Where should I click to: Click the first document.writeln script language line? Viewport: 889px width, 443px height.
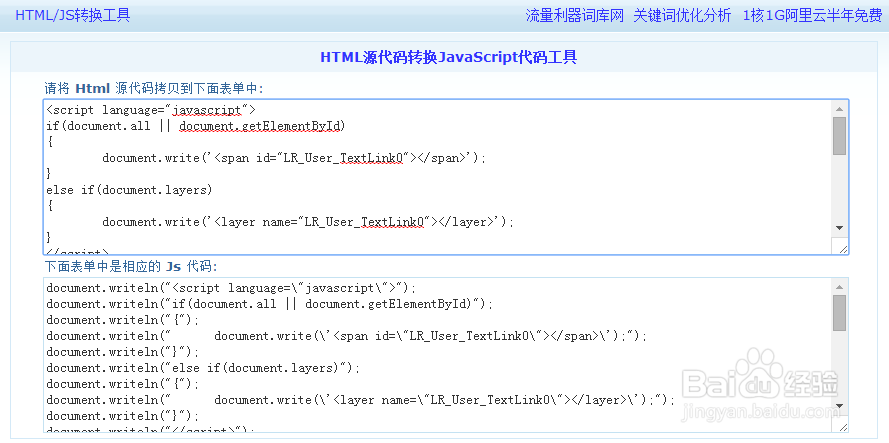point(231,288)
